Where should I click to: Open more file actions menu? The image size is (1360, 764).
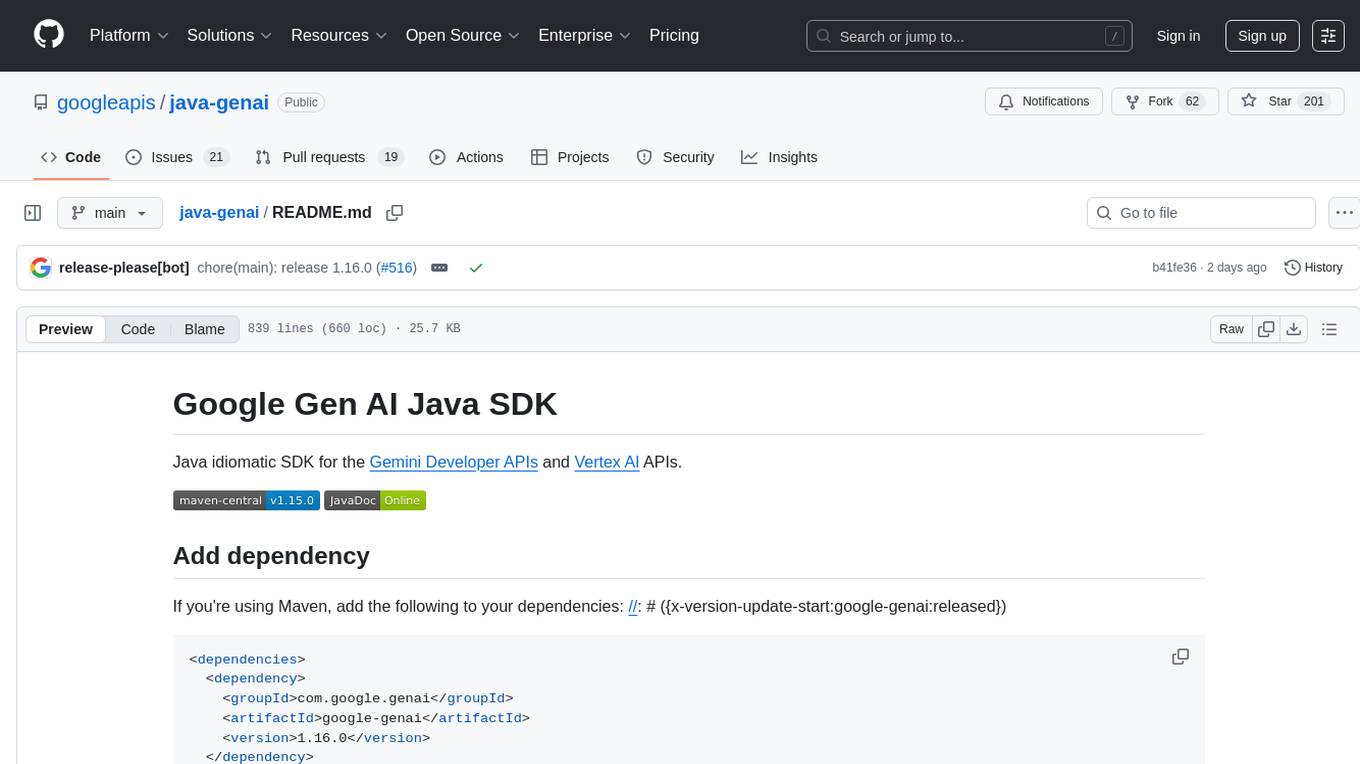tap(1344, 213)
